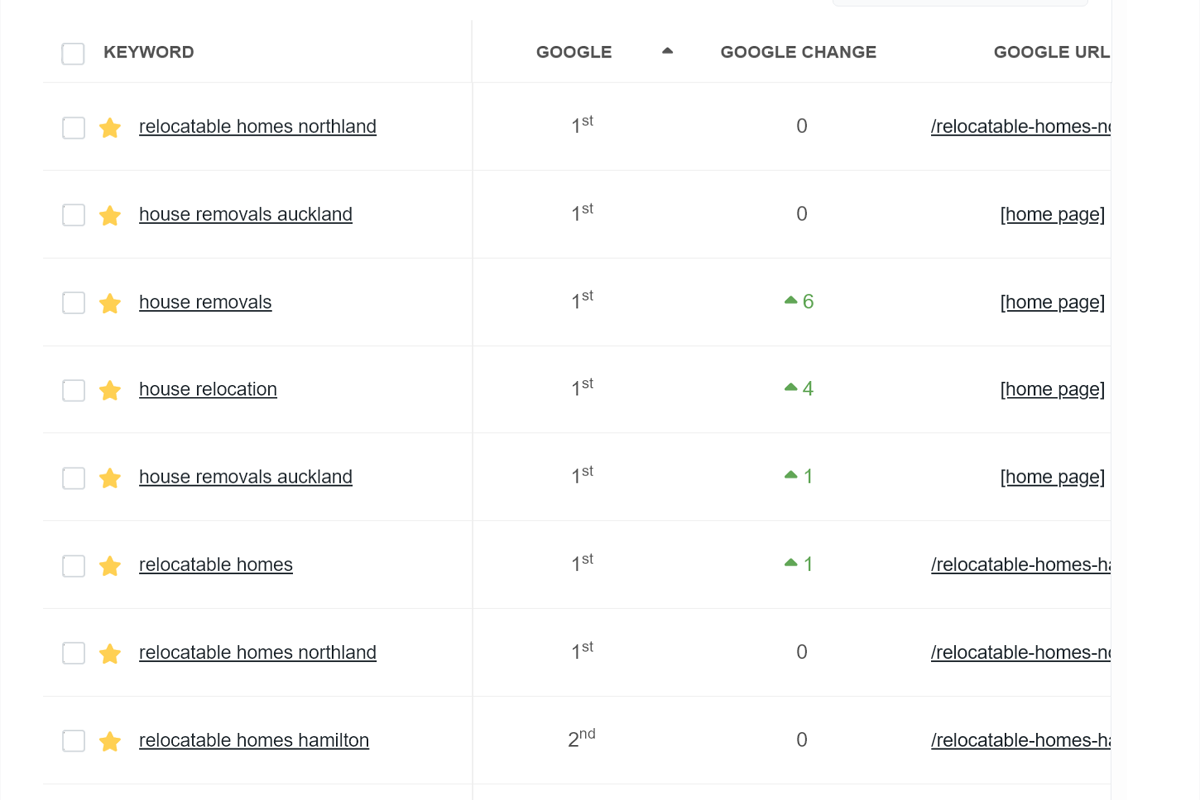Select all keywords with header checkbox
This screenshot has width=1200, height=800.
point(73,53)
